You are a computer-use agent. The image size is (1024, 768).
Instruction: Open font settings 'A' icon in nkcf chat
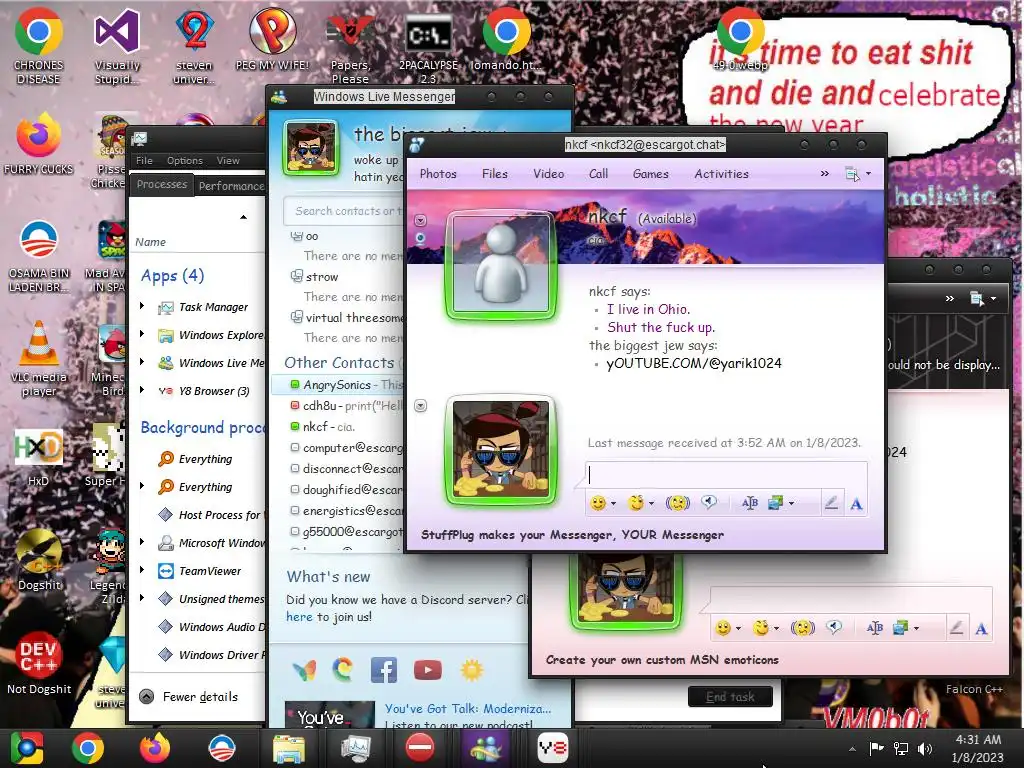tap(856, 504)
